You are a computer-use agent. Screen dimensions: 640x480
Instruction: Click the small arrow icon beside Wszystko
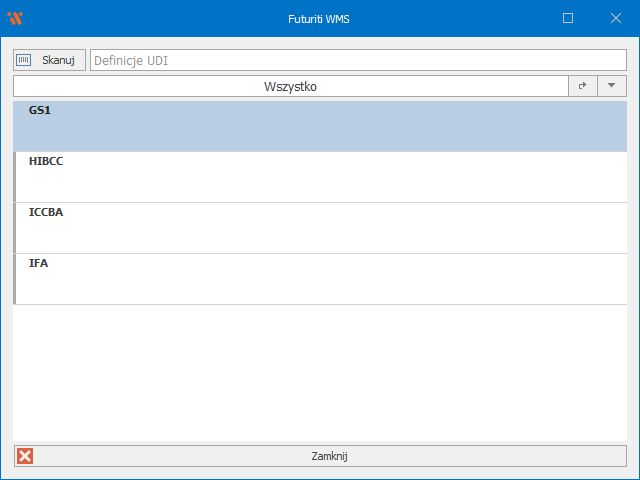(582, 87)
